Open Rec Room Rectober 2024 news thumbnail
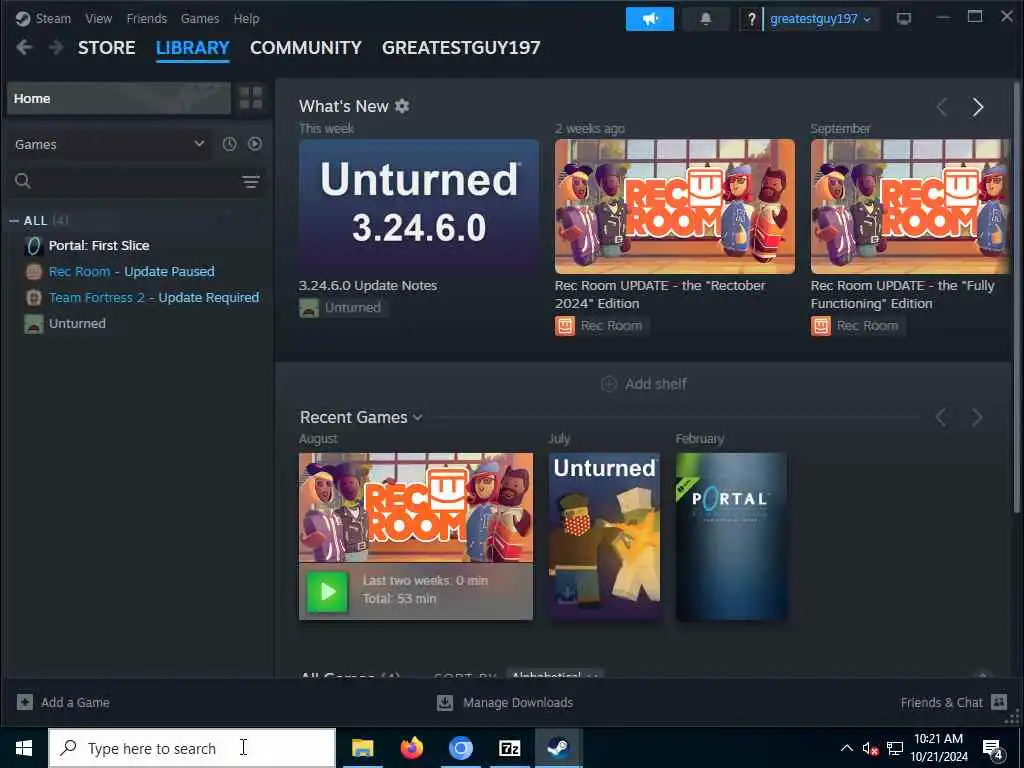The height and width of the screenshot is (768, 1024). (x=675, y=206)
